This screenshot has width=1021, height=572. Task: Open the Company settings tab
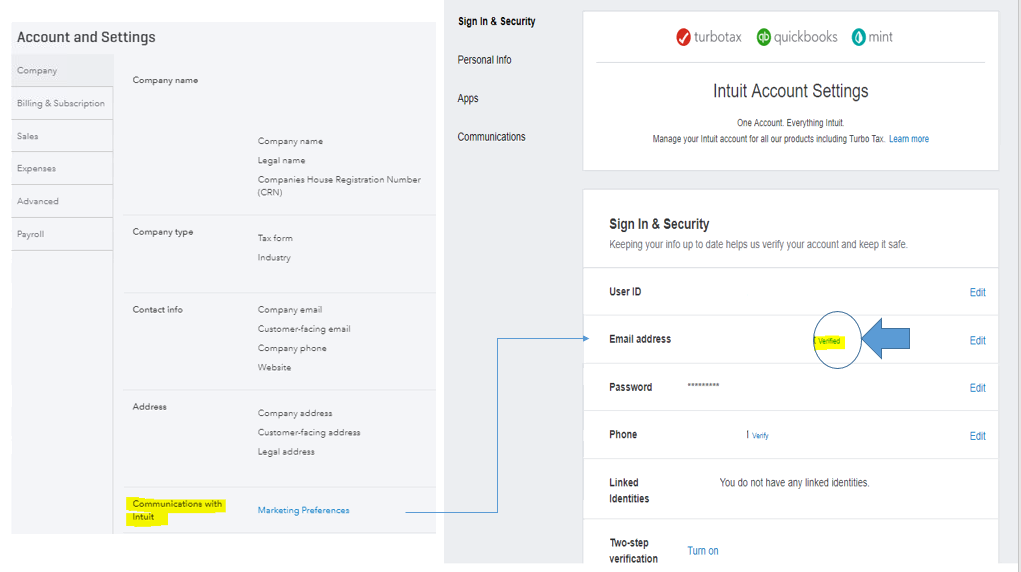(x=38, y=71)
